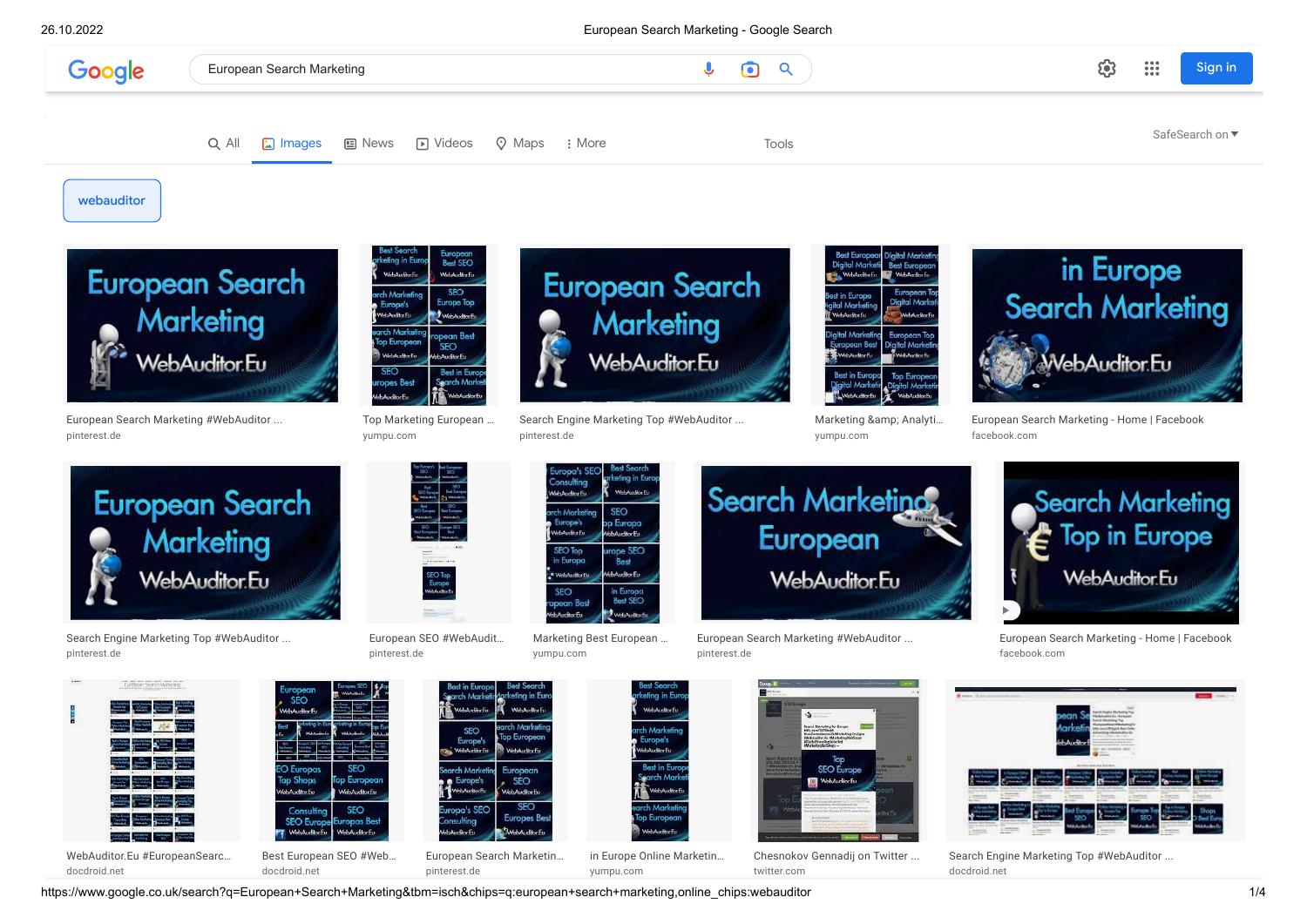Image resolution: width=1307 pixels, height=924 pixels.
Task: Click the Google logo
Action: point(105,71)
